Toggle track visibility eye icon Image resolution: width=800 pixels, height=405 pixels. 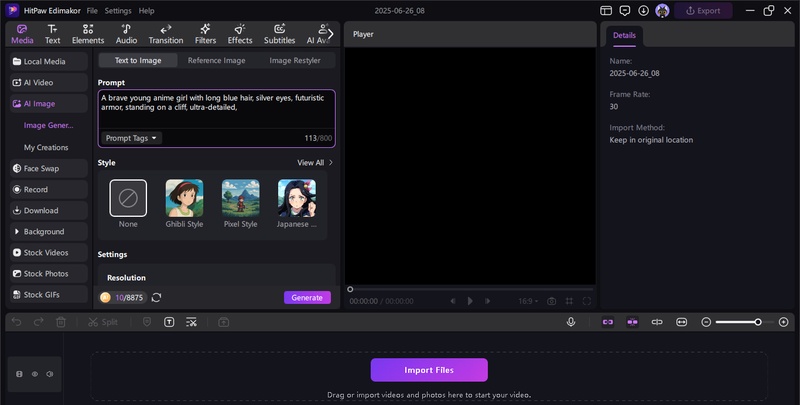click(x=35, y=374)
